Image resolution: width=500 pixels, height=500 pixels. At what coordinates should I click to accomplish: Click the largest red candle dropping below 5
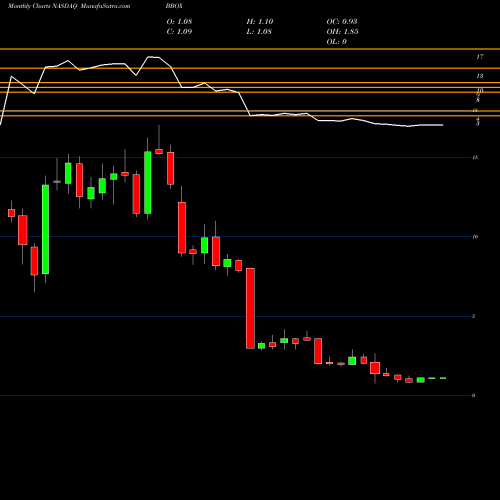250,308
